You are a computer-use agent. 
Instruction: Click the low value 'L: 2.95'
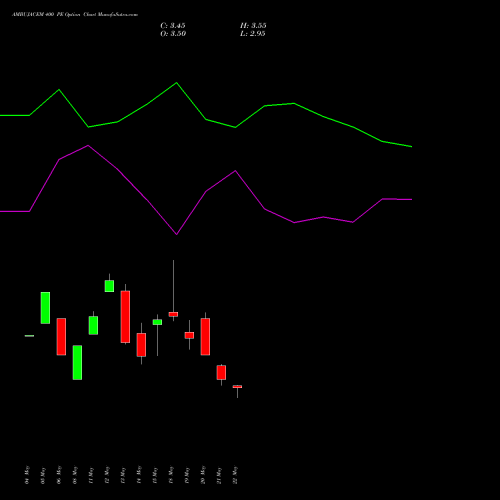tap(253, 34)
